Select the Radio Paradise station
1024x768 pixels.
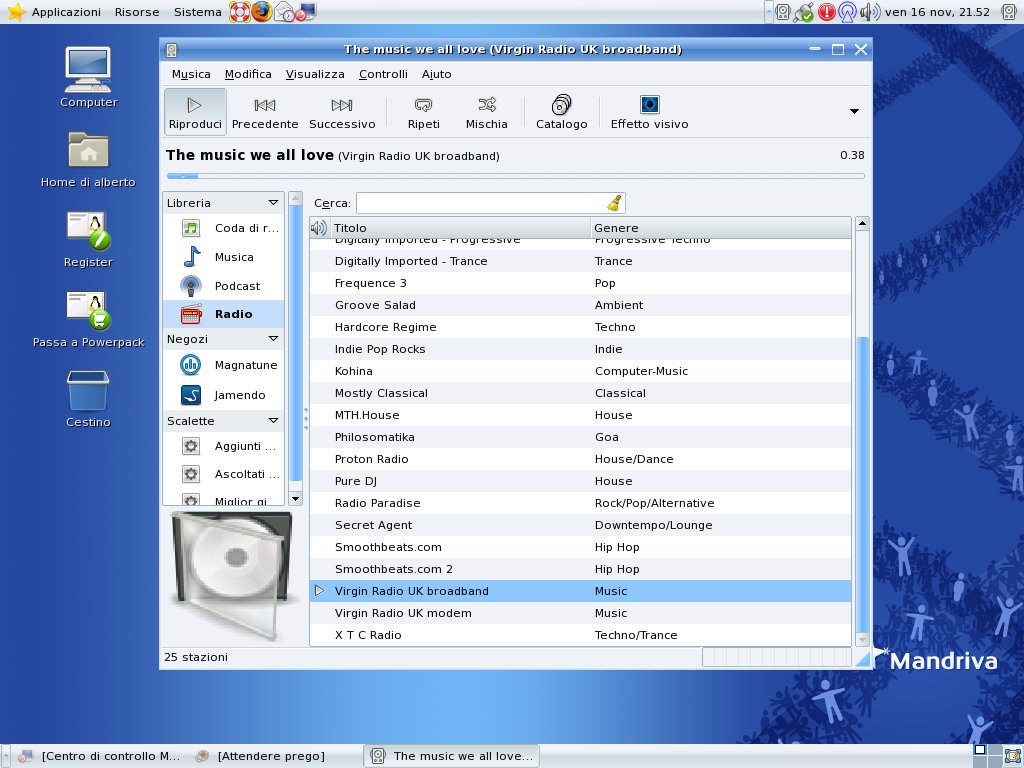tap(581, 503)
